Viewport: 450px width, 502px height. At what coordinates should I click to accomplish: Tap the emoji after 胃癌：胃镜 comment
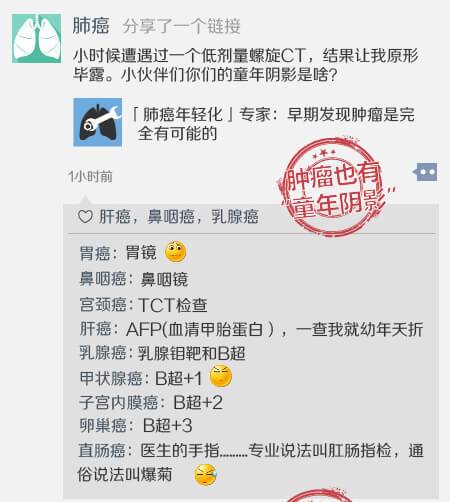click(176, 251)
